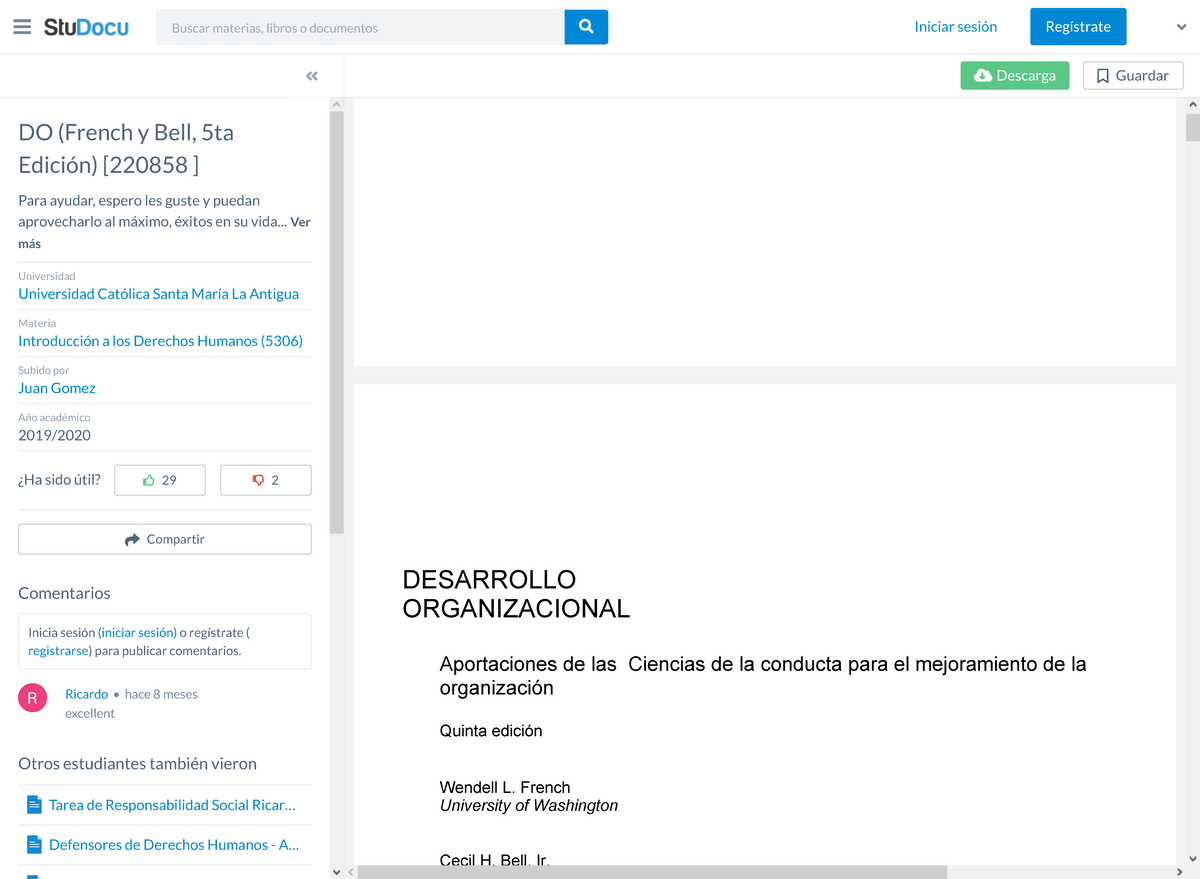
Task: Click the document icon beside Tarea de Responsabilidad Social
Action: (33, 804)
